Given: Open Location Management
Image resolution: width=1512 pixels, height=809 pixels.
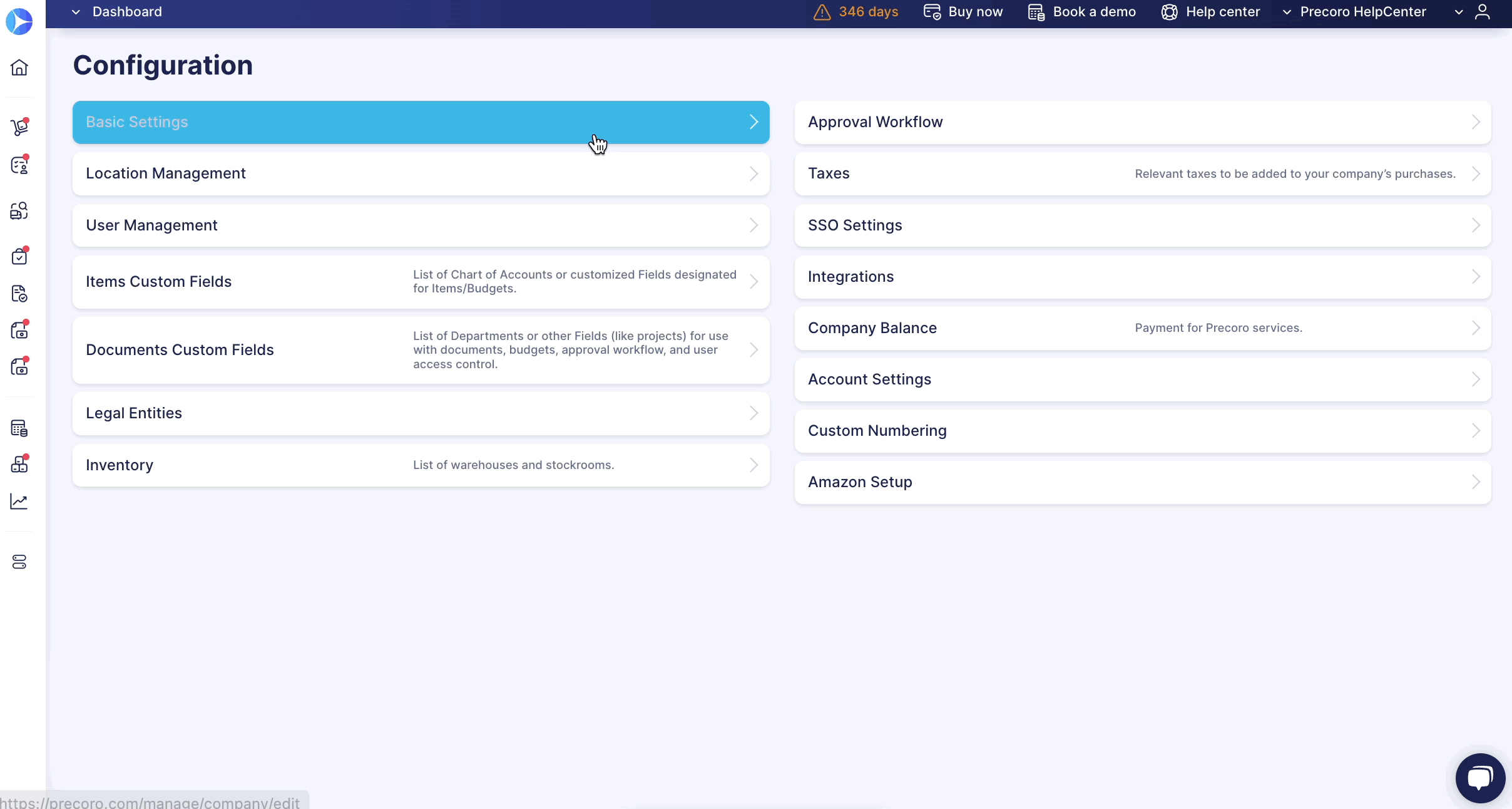Looking at the screenshot, I should point(421,173).
